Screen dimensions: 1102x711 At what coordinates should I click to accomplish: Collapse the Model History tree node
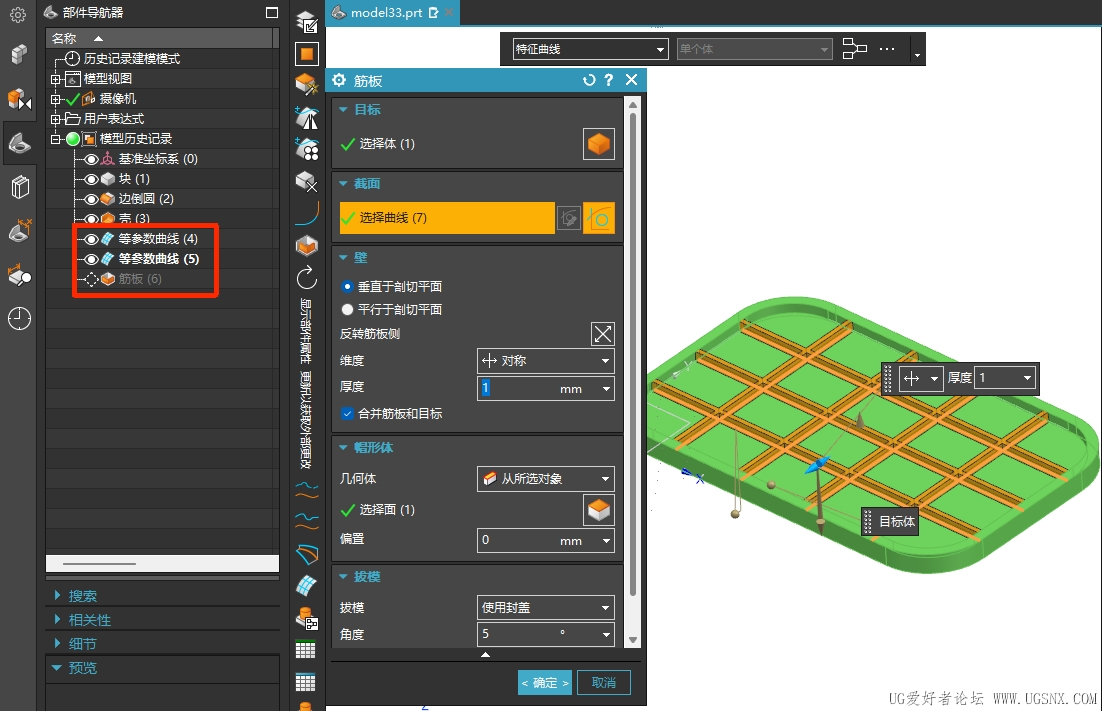[x=56, y=139]
